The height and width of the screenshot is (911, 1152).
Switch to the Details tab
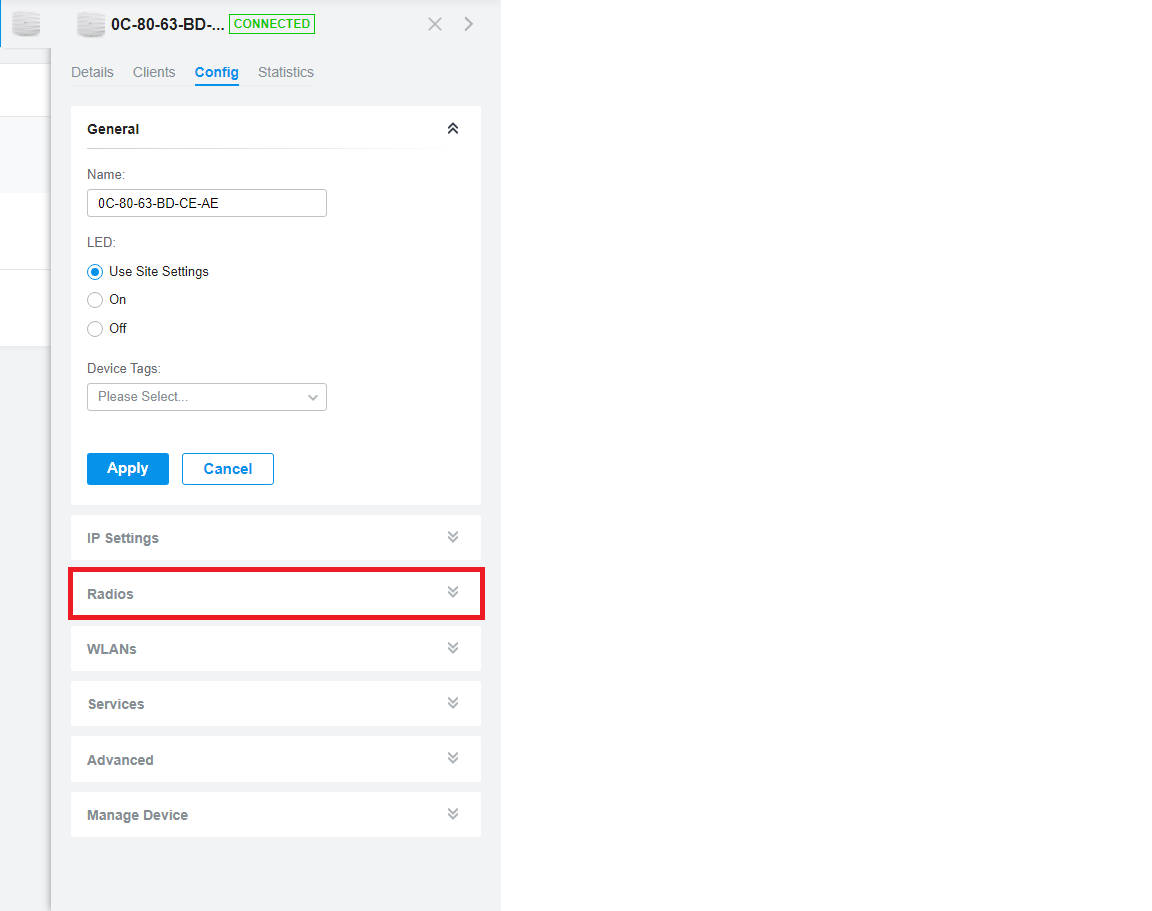(x=92, y=72)
